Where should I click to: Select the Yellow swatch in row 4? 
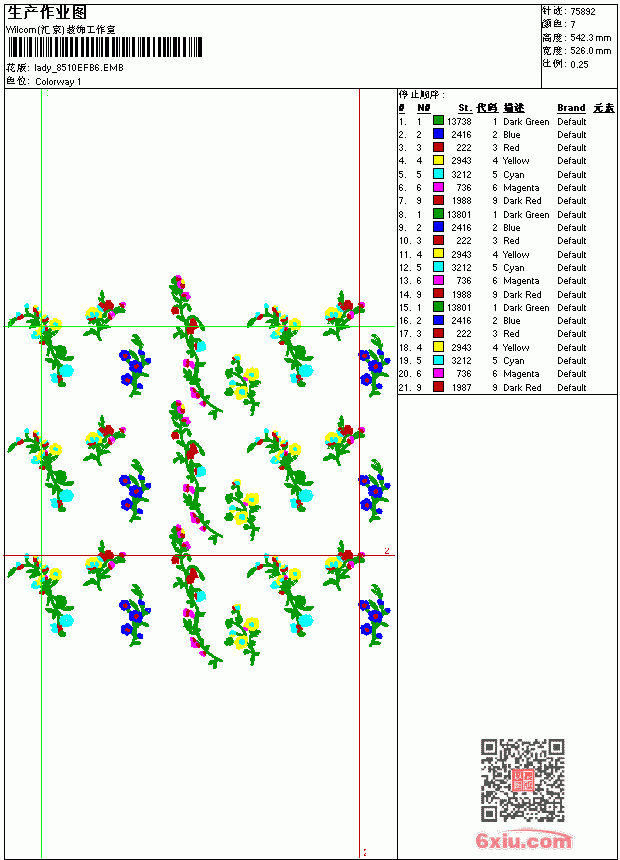(x=438, y=160)
